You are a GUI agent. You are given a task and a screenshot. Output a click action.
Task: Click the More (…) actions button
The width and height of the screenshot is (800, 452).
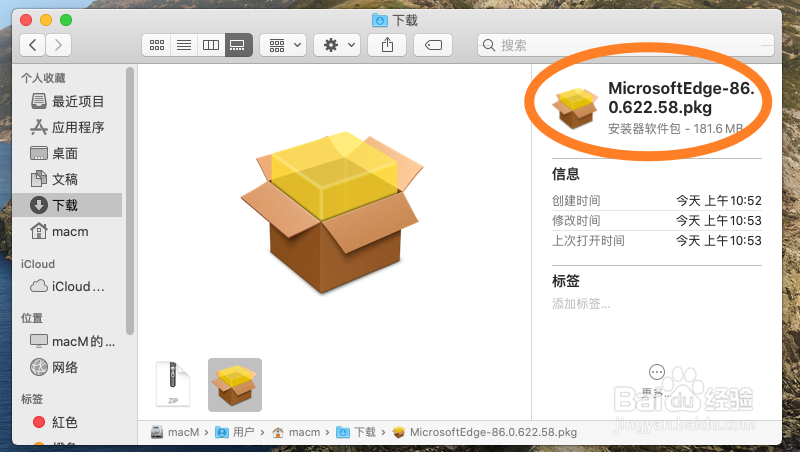pyautogui.click(x=657, y=372)
